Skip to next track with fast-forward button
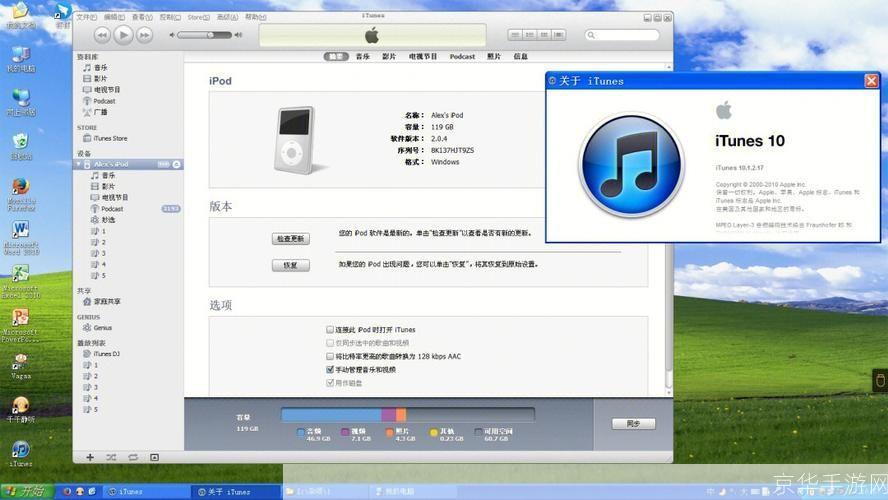 click(144, 36)
